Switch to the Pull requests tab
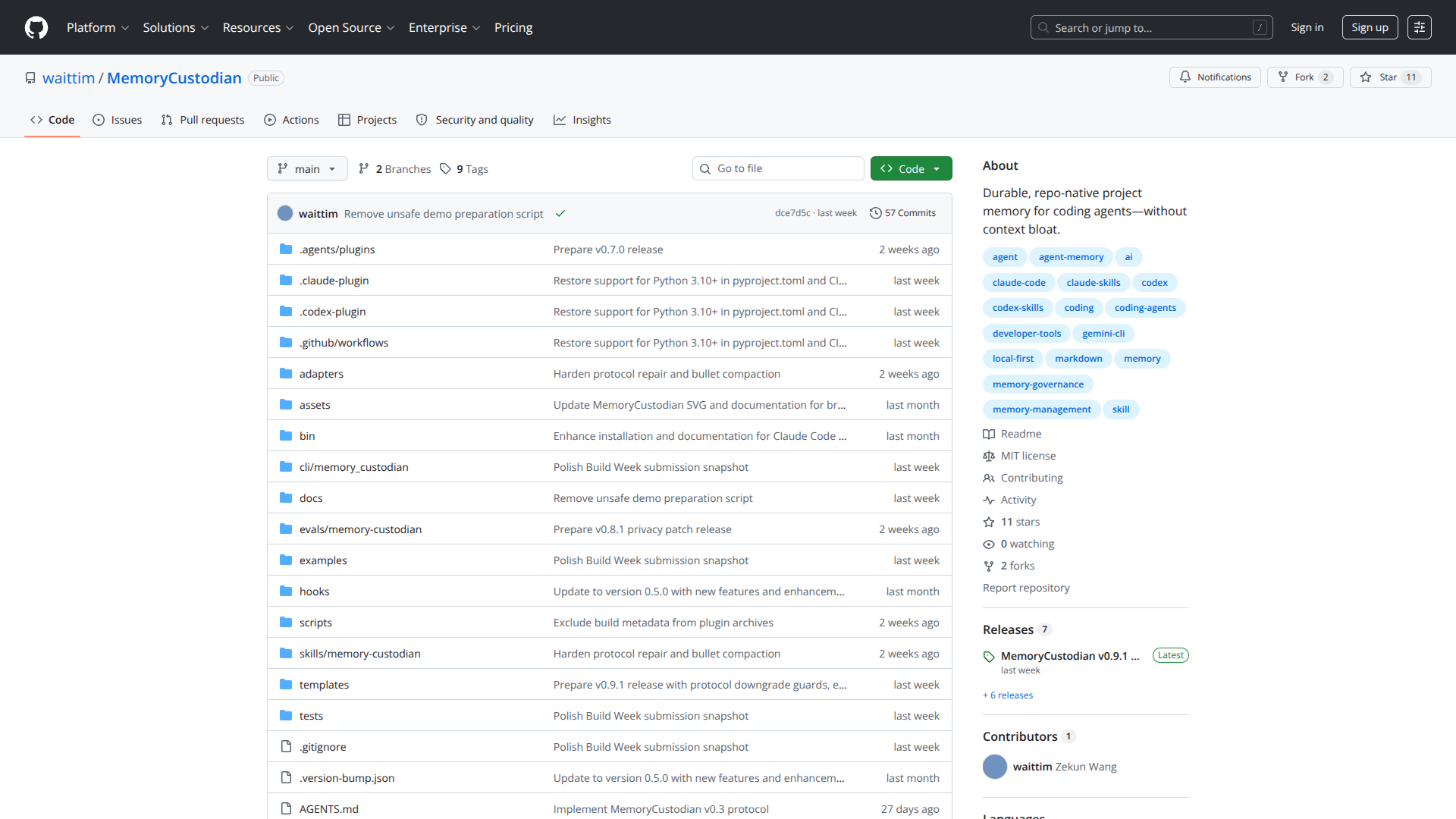This screenshot has width=1456, height=819. (x=203, y=120)
